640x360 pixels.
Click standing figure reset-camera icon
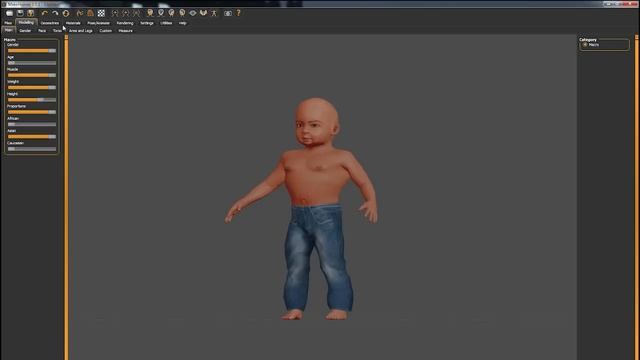(214, 13)
